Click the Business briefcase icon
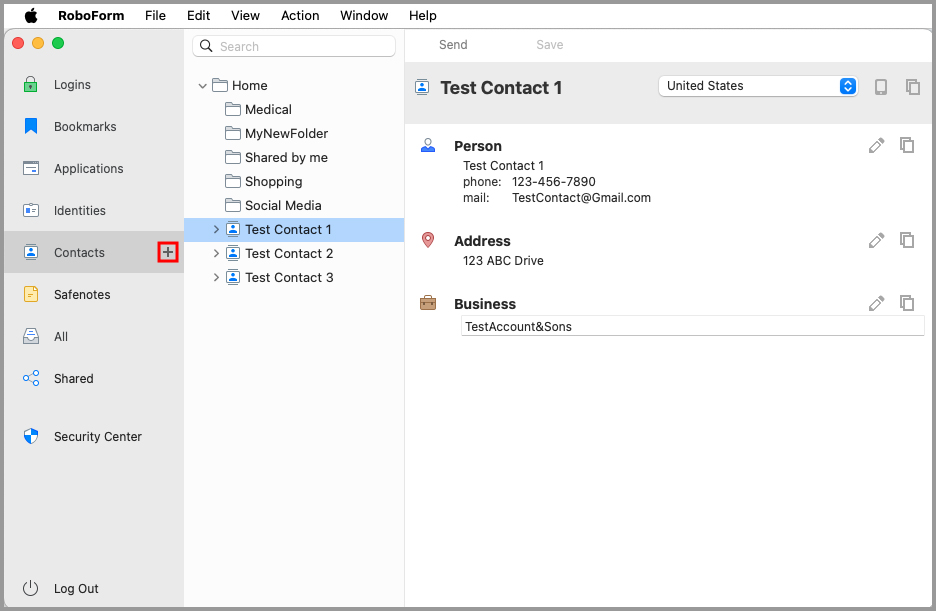 [428, 303]
